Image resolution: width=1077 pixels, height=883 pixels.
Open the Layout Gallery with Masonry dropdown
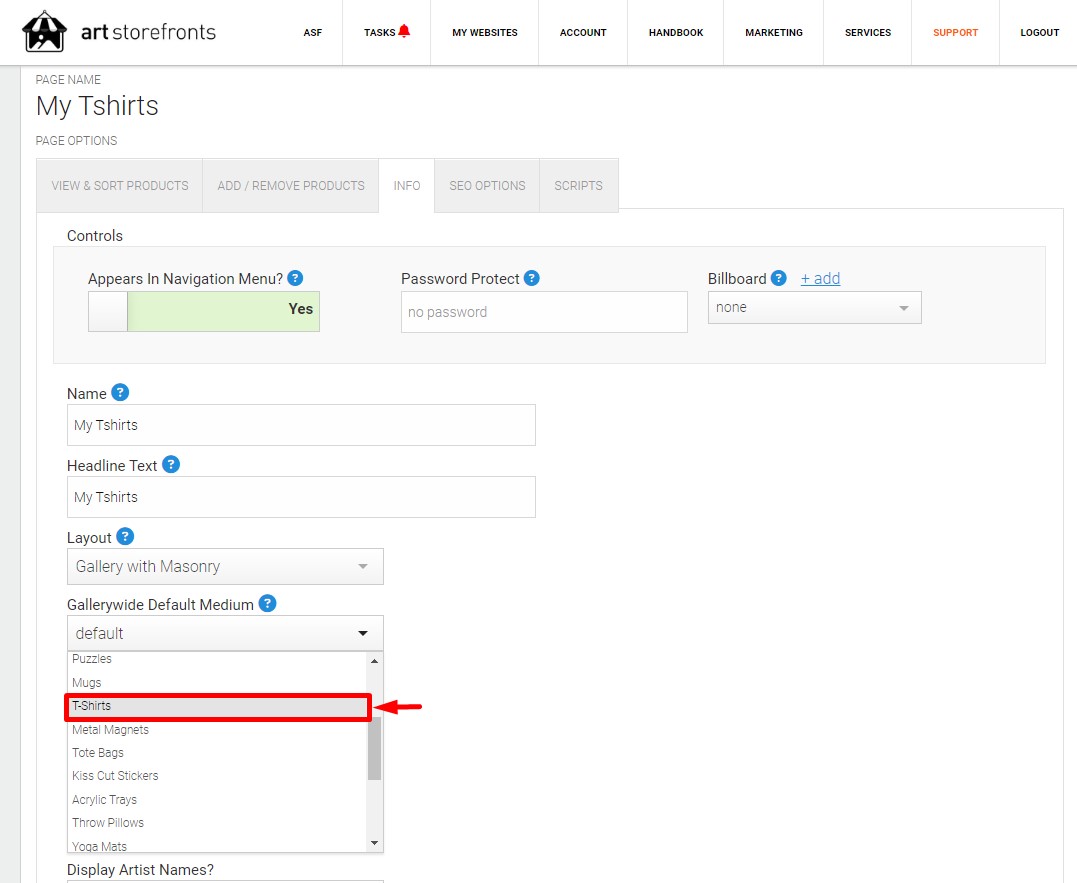225,566
